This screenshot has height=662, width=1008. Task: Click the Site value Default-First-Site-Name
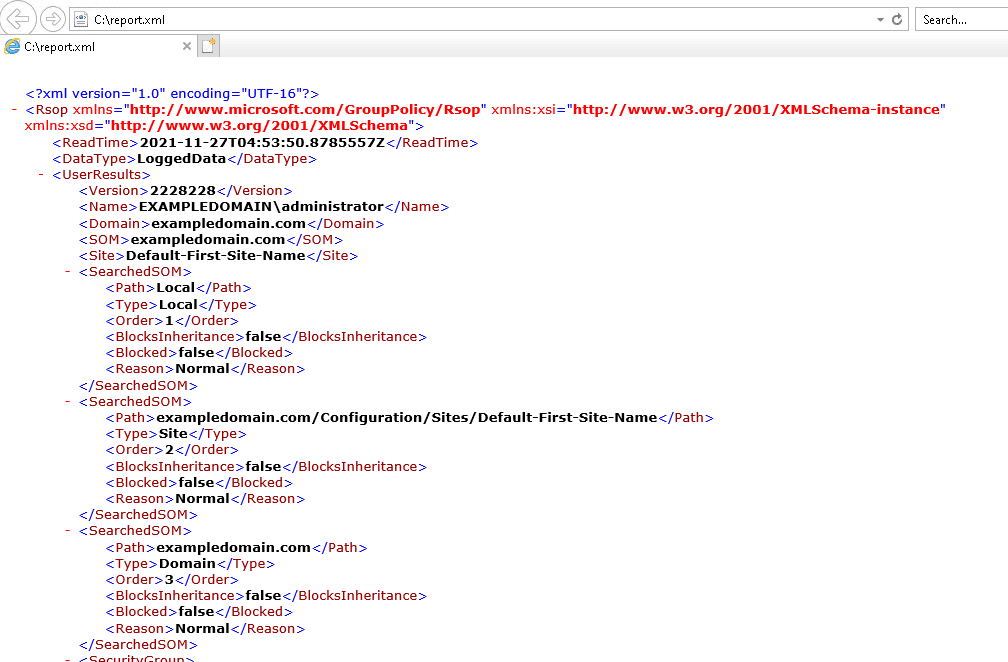[215, 256]
